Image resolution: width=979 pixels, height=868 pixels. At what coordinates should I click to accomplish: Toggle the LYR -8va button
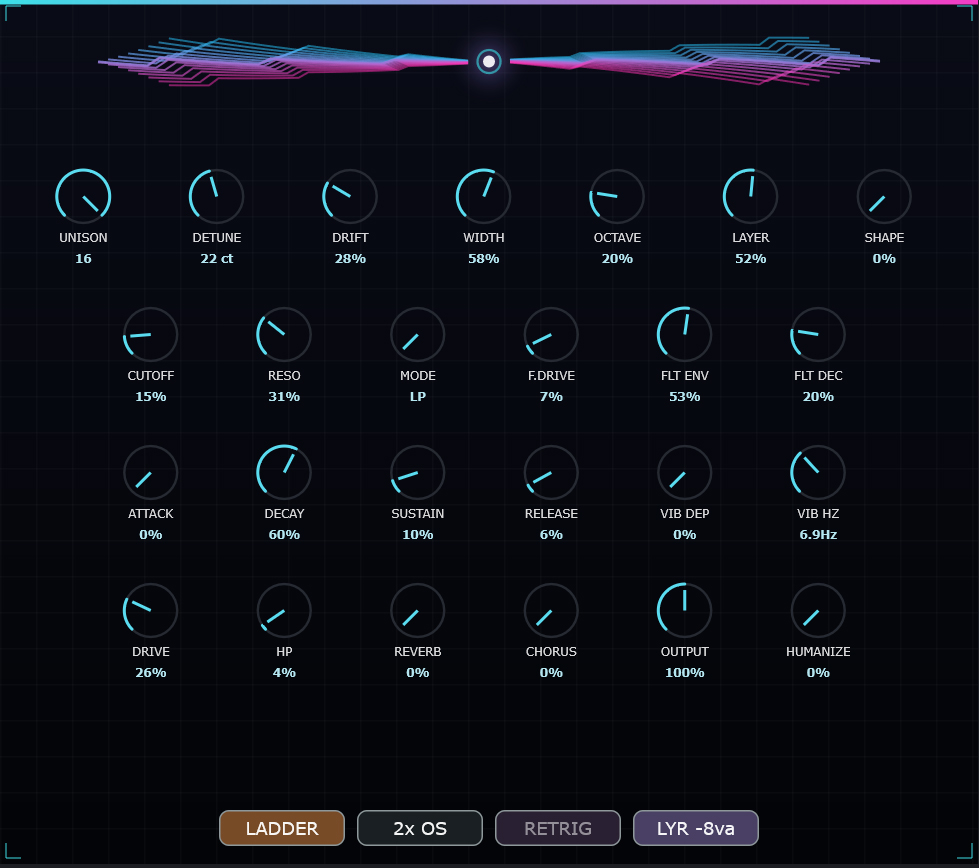pyautogui.click(x=696, y=828)
